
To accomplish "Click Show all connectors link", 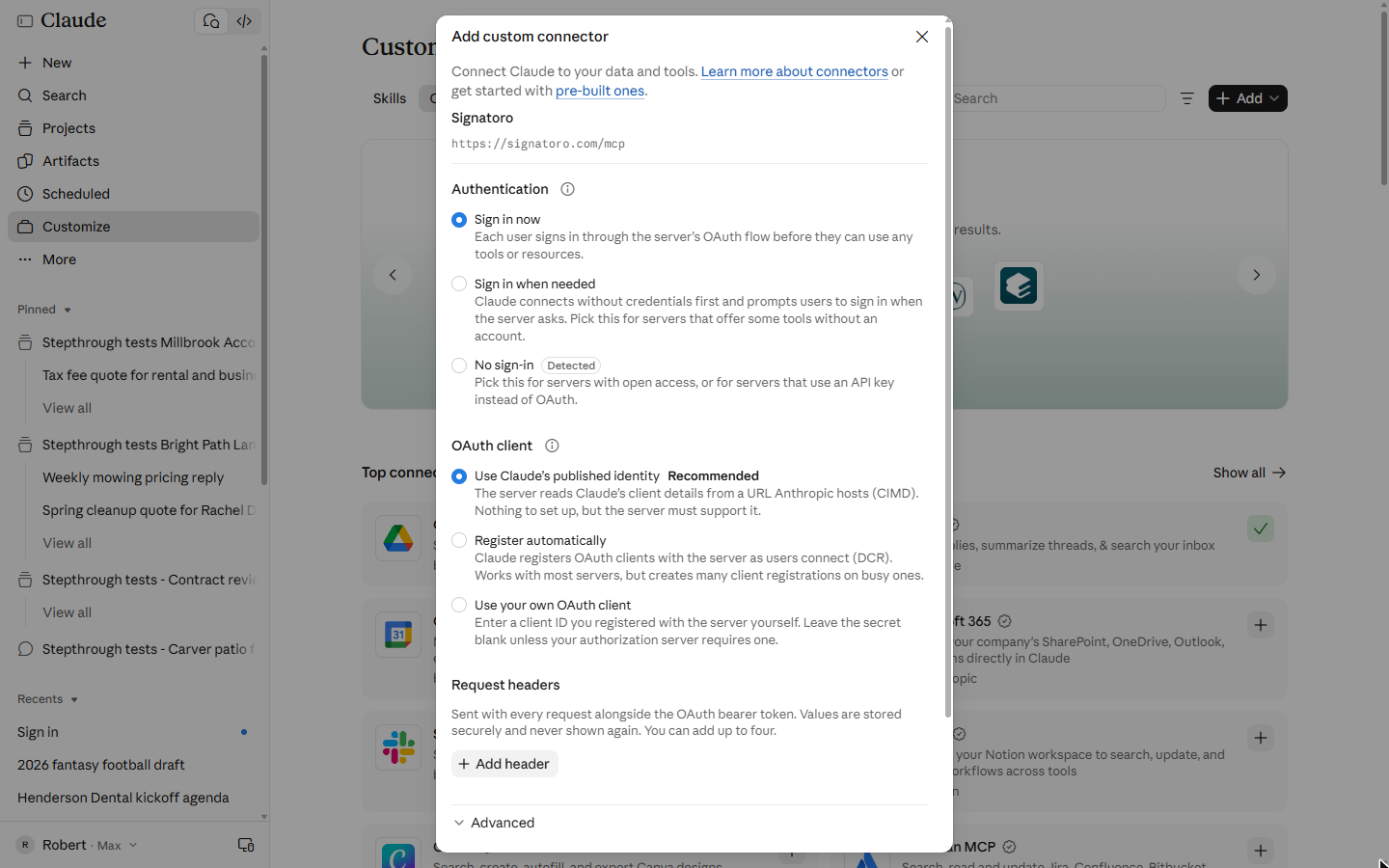I will click(x=1249, y=473).
